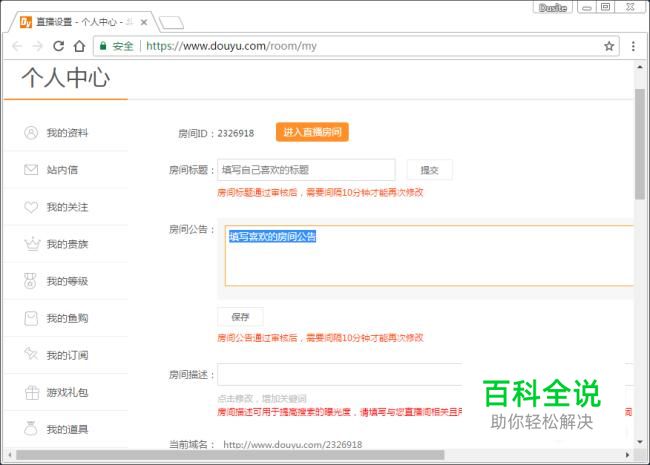This screenshot has width=650, height=465.
Task: Click 保存 to save room announcement
Action: (x=240, y=317)
